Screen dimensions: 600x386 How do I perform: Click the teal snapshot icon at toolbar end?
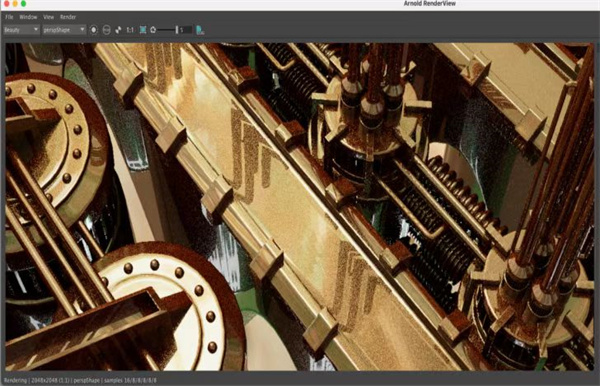[x=200, y=30]
